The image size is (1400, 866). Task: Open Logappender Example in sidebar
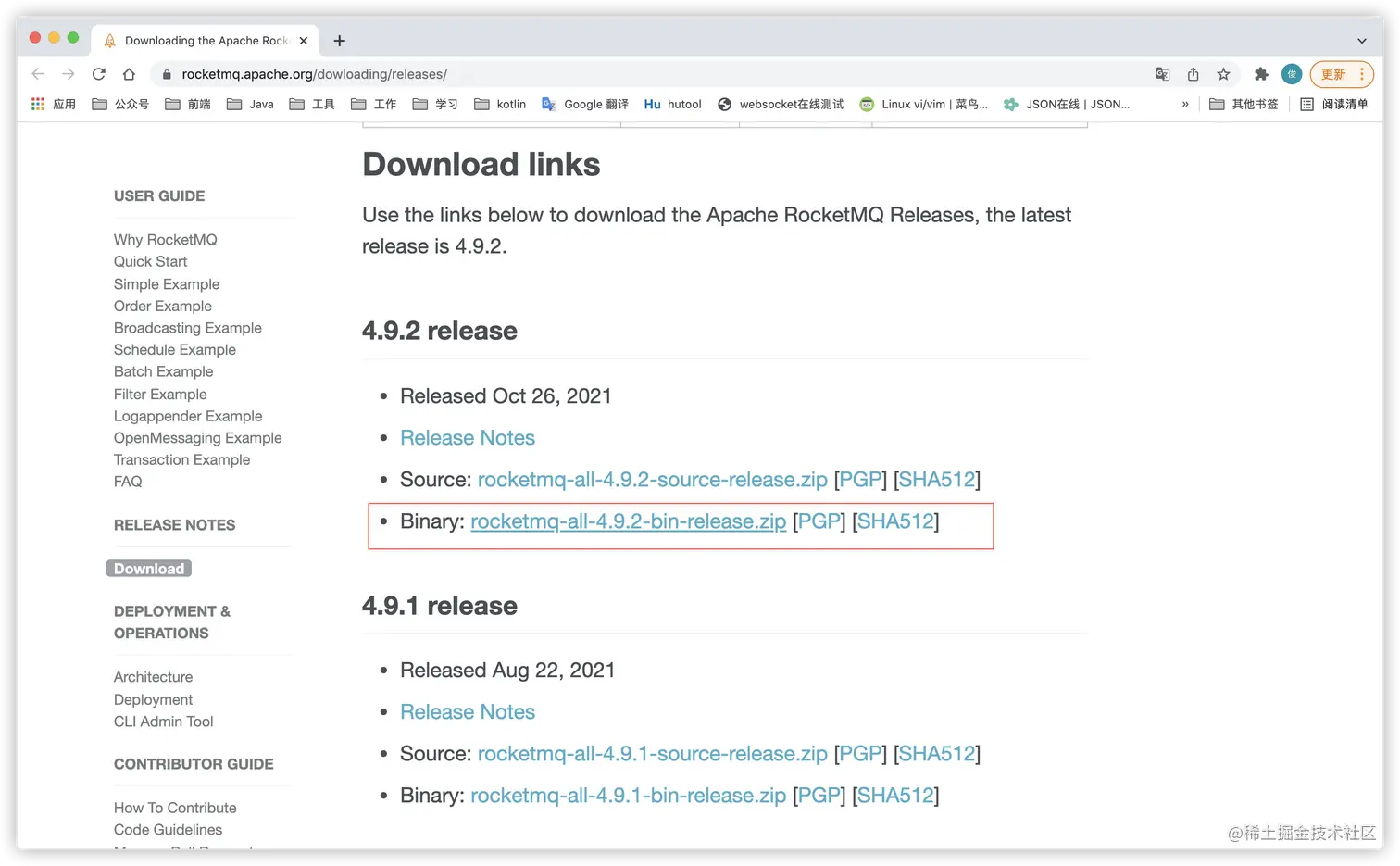[188, 417]
